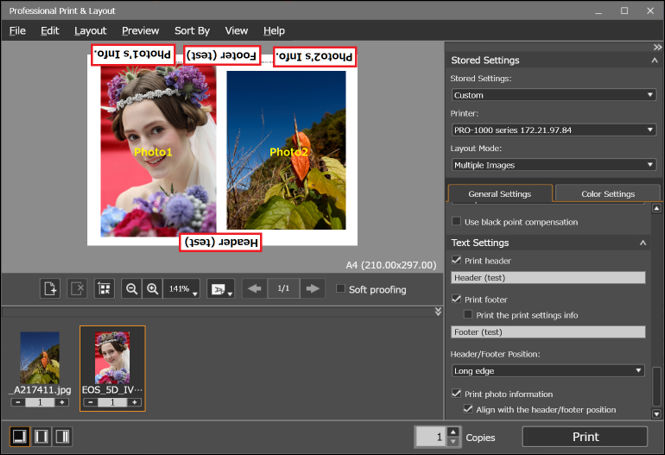Viewport: 665px width, 455px height.
Task: Open the Sort By menu
Action: pyautogui.click(x=192, y=31)
